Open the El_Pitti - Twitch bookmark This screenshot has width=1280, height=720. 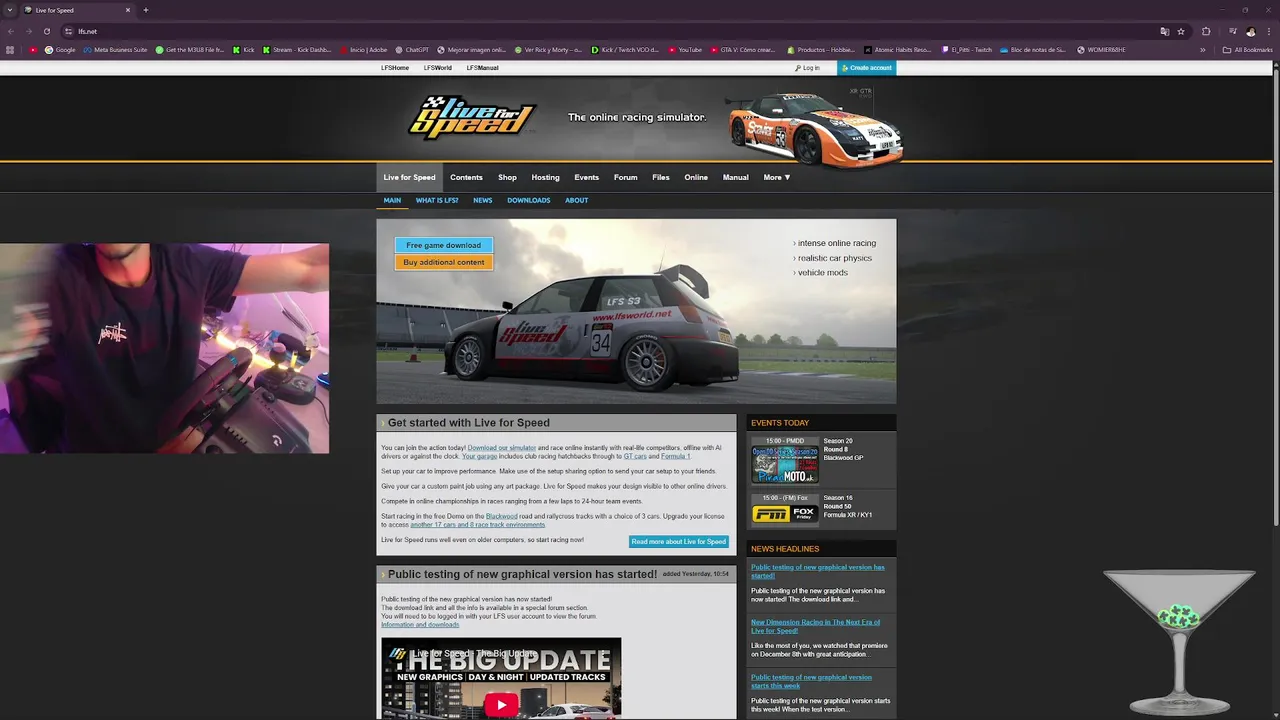pyautogui.click(x=967, y=49)
